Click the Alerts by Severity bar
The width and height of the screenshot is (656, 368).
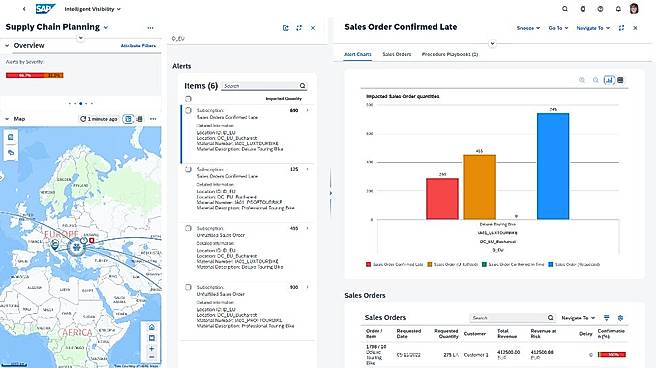point(35,75)
